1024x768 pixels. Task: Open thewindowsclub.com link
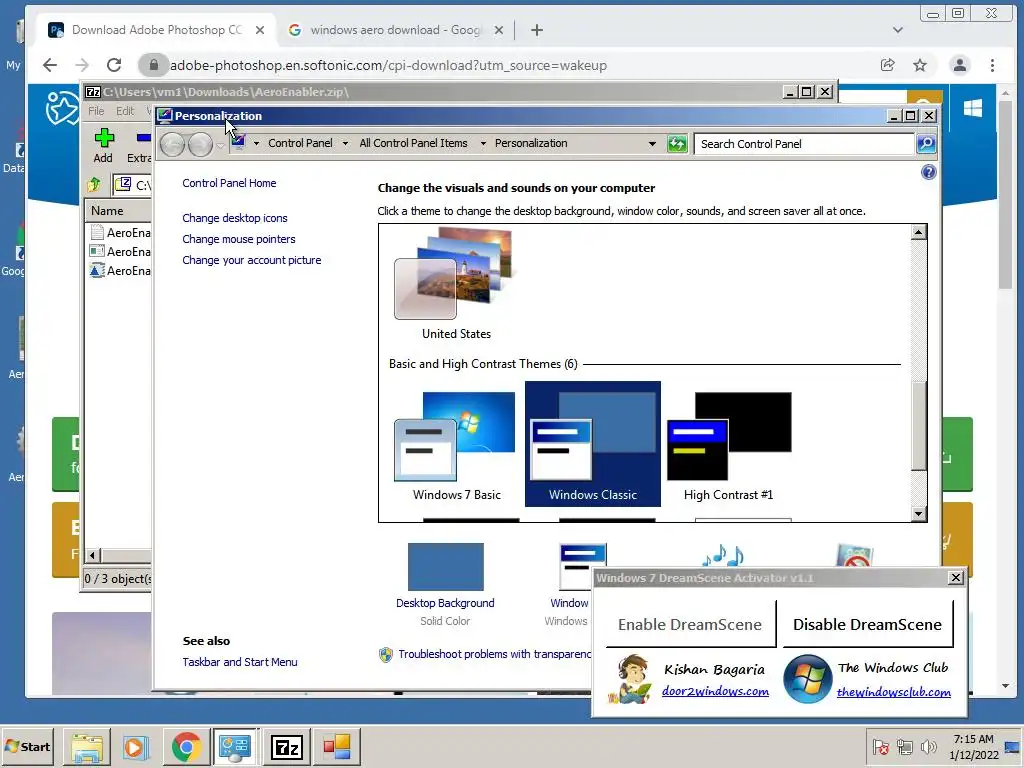893,692
